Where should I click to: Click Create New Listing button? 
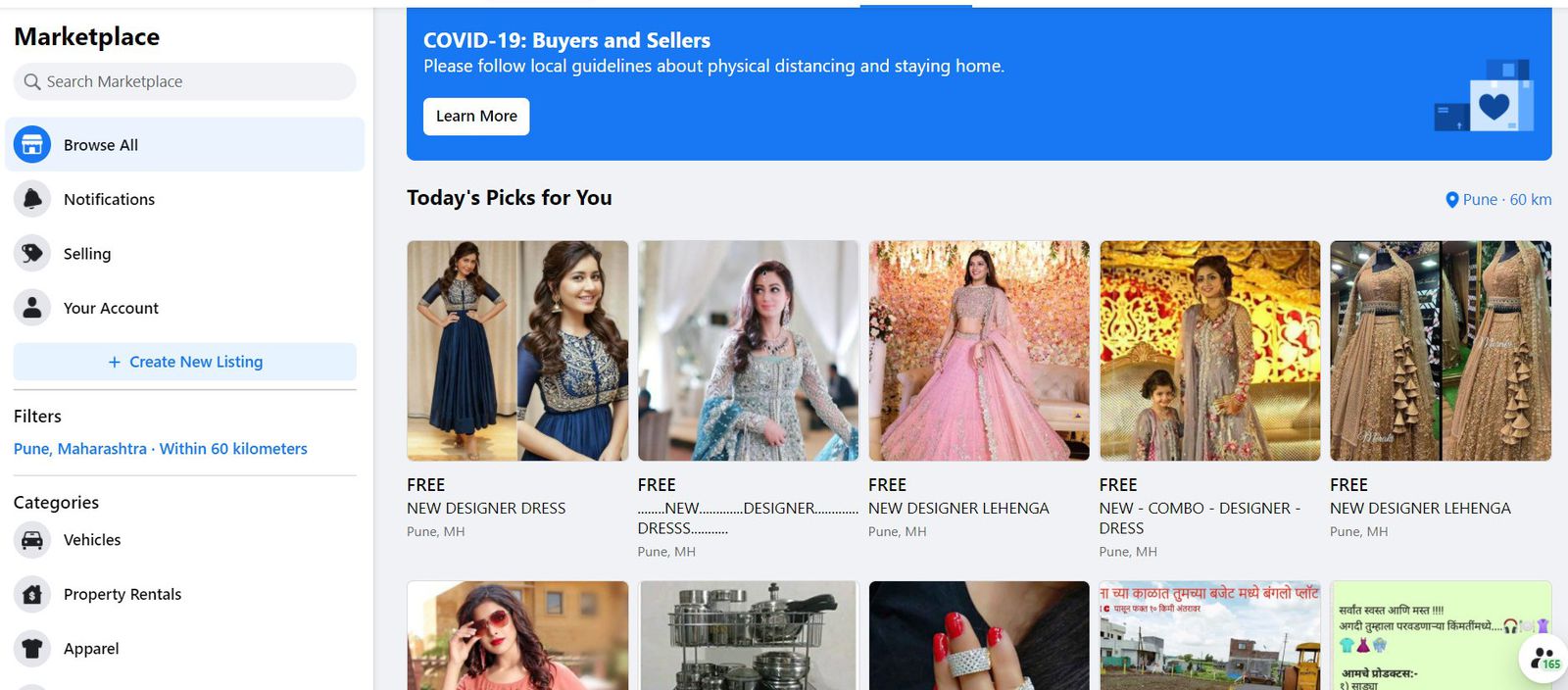185,362
